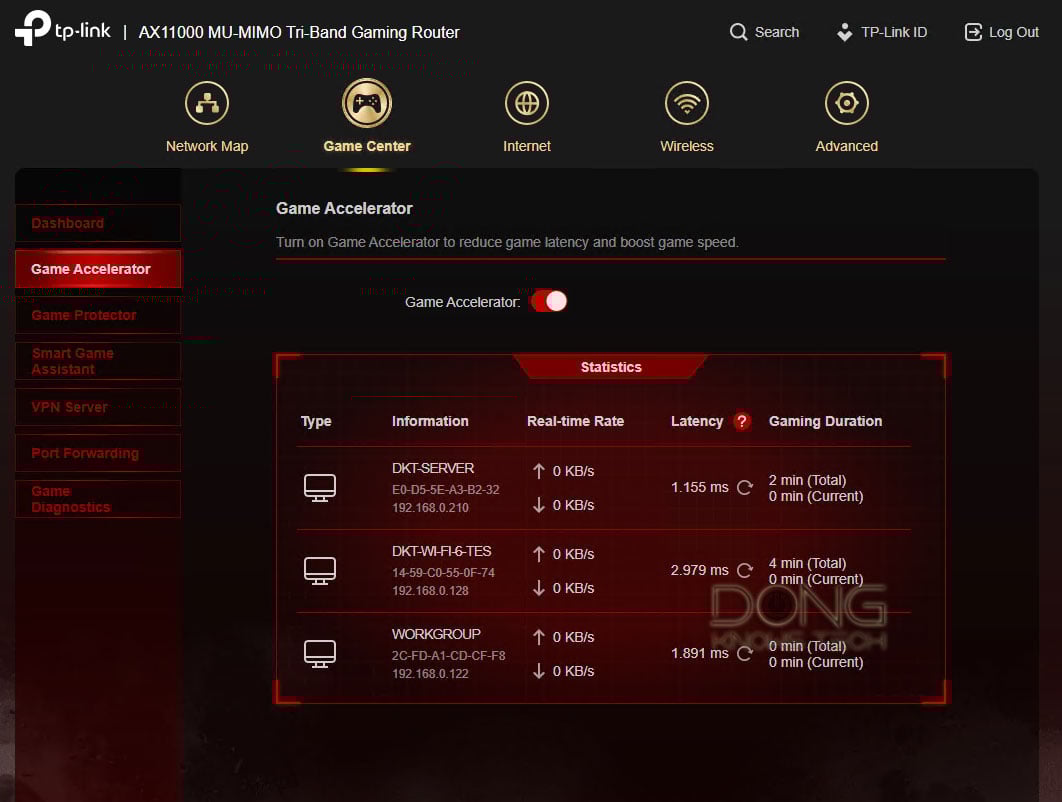Refresh latency for WORKGROUP
Viewport: 1062px width, 802px height.
click(745, 654)
